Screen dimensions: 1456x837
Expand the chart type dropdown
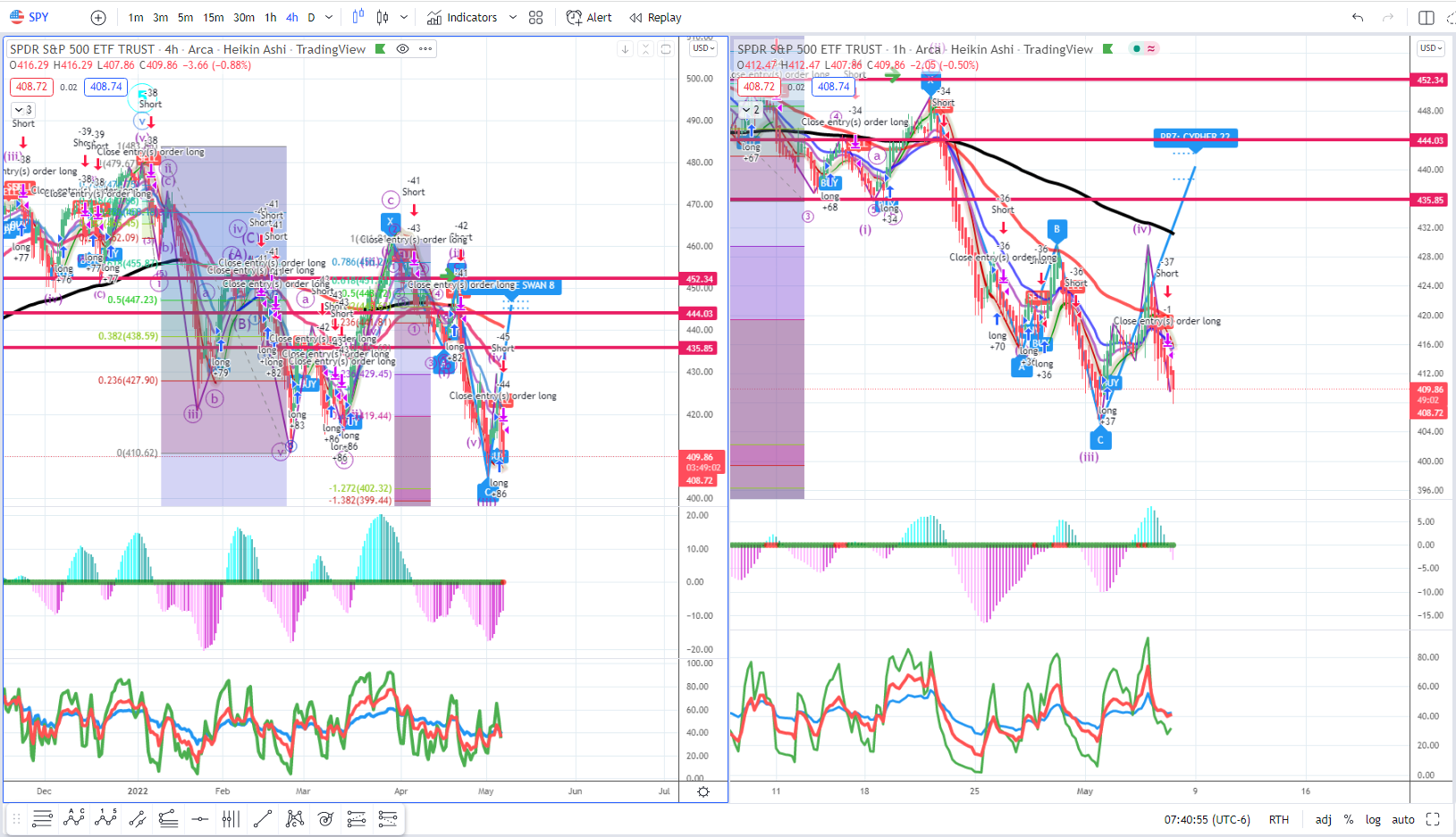(404, 18)
